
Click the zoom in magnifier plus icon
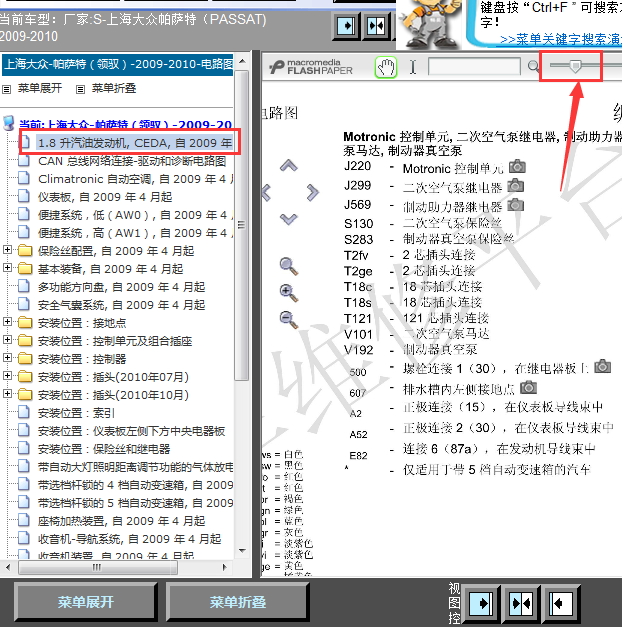click(x=288, y=293)
